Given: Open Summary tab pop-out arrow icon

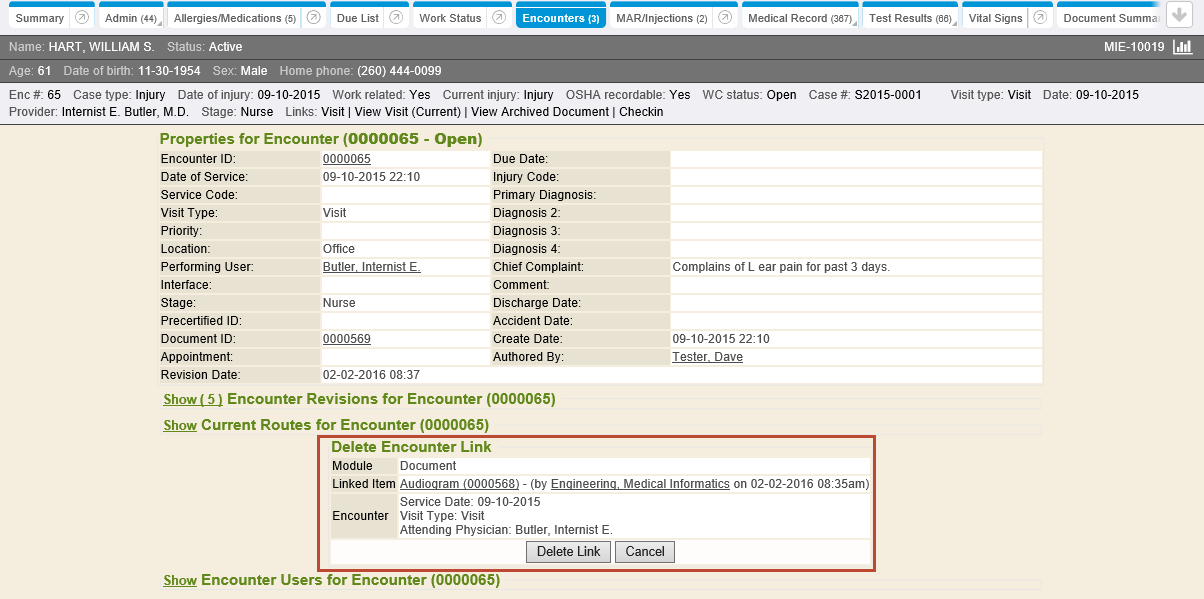Looking at the screenshot, I should point(82,18).
